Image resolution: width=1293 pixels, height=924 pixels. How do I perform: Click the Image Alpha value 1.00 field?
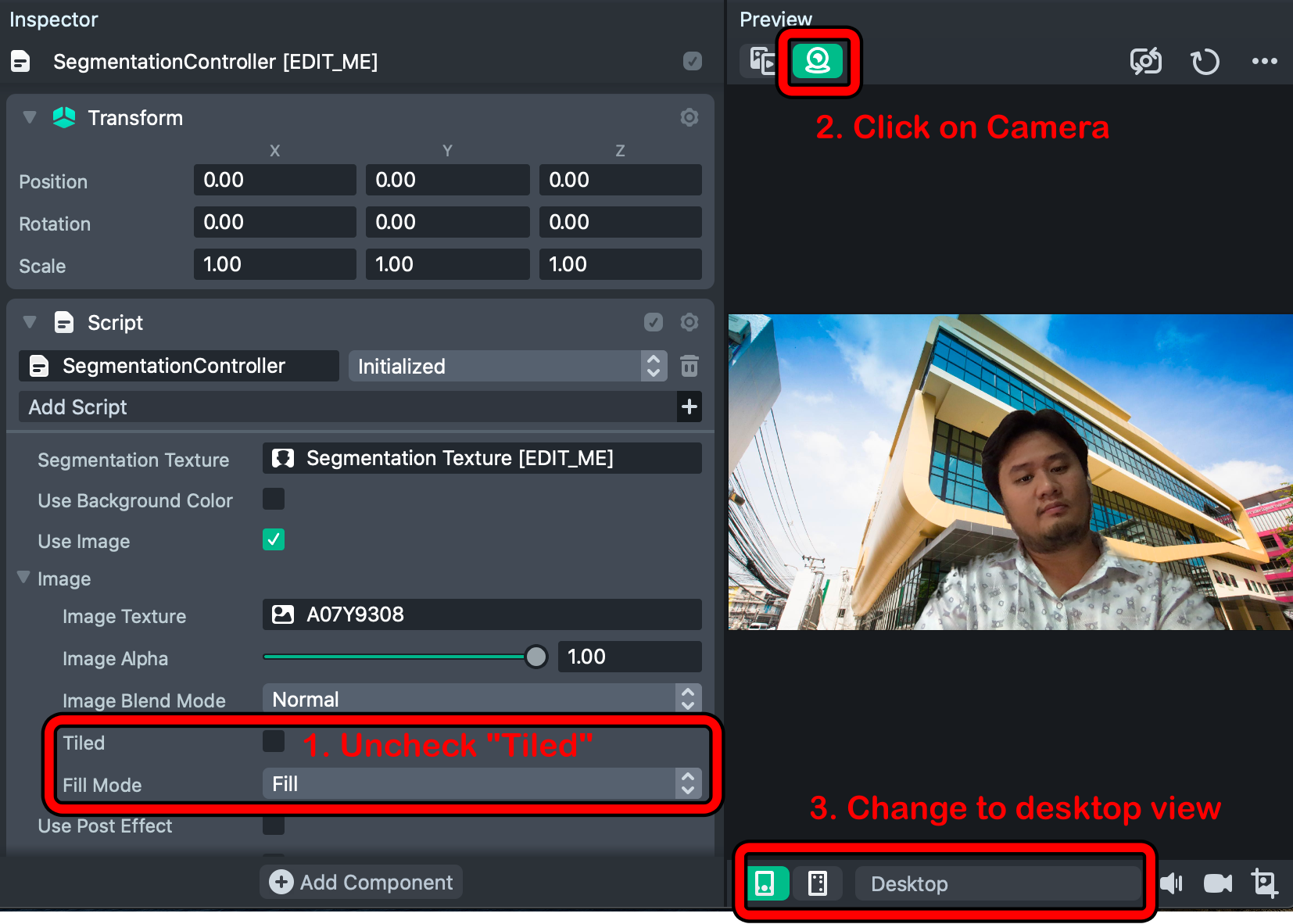[x=629, y=657]
